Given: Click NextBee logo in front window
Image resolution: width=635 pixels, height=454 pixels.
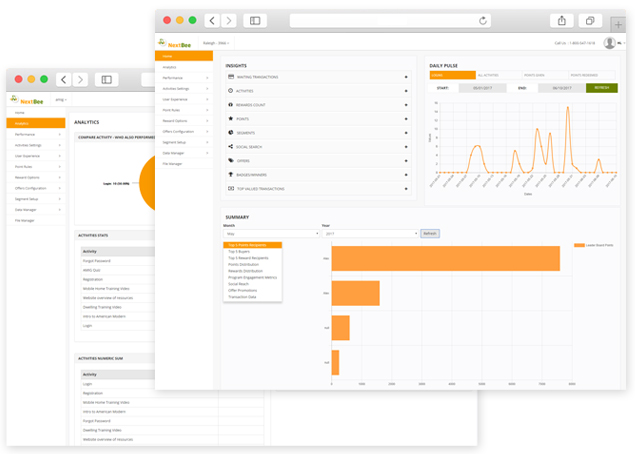Looking at the screenshot, I should (x=175, y=43).
